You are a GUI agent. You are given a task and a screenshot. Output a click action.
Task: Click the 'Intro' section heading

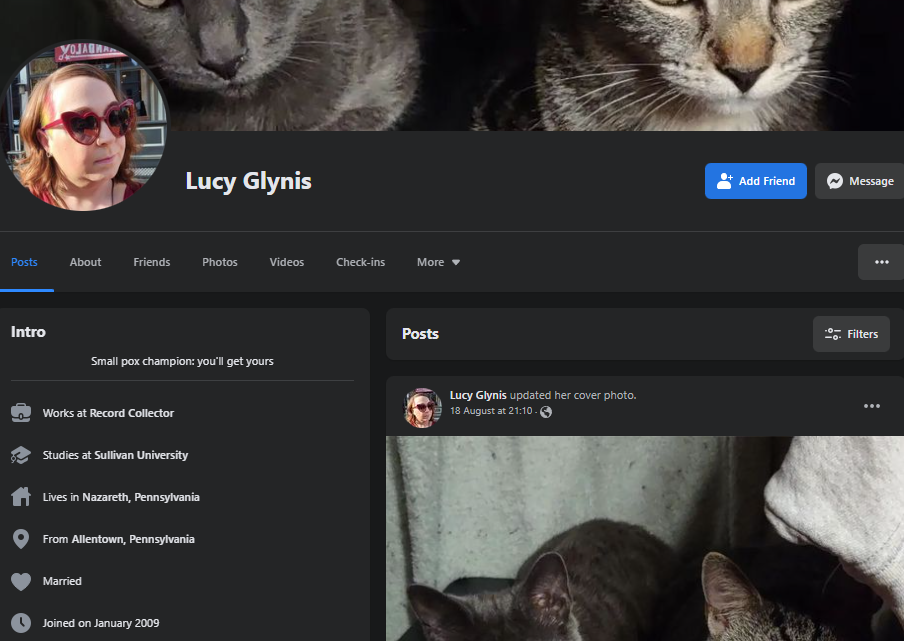click(x=28, y=332)
